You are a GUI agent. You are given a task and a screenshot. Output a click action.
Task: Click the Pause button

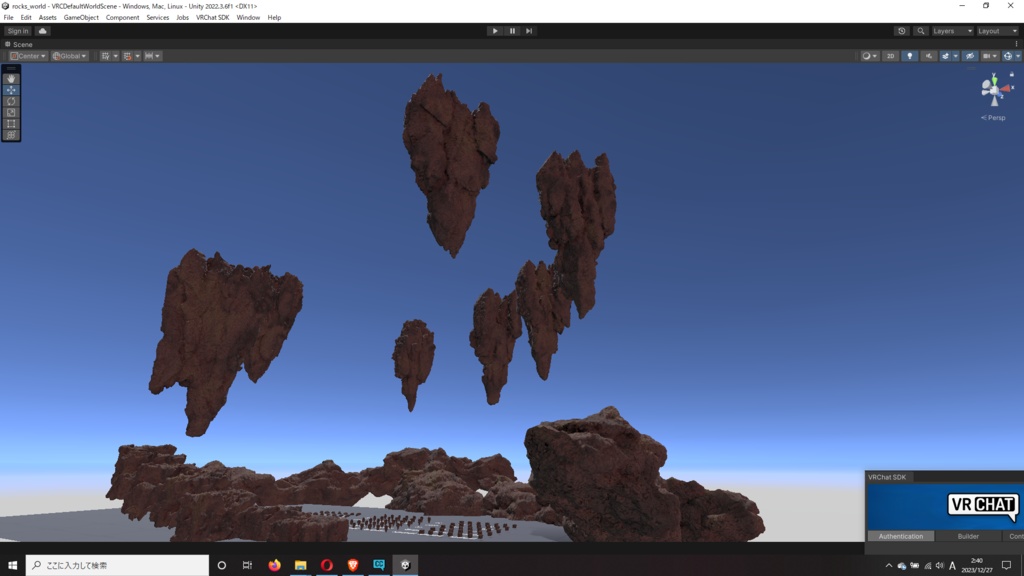pos(512,31)
